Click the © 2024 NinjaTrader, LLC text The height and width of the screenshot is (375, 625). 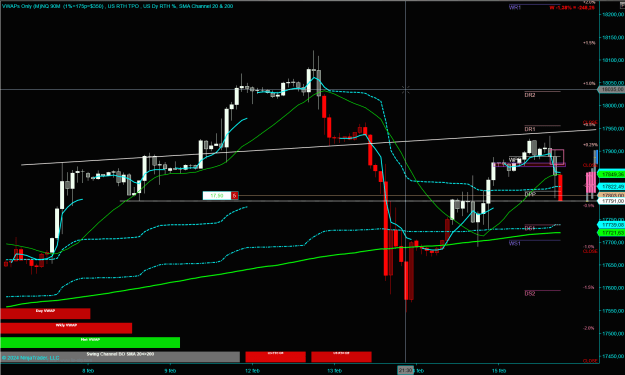click(30, 357)
